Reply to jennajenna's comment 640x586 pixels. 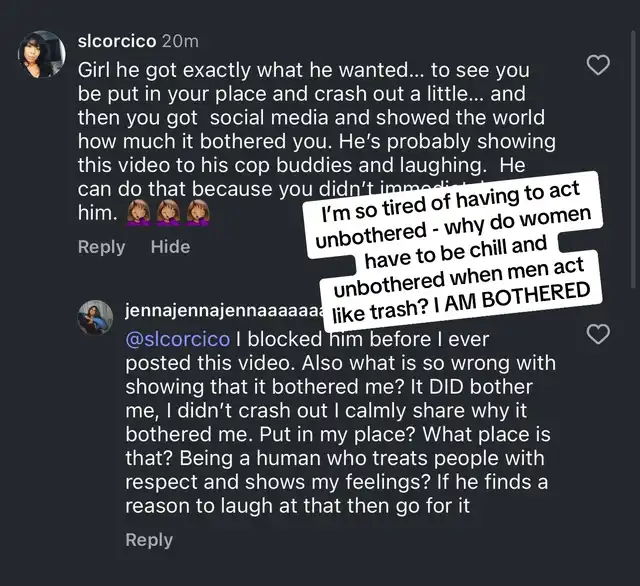(149, 540)
